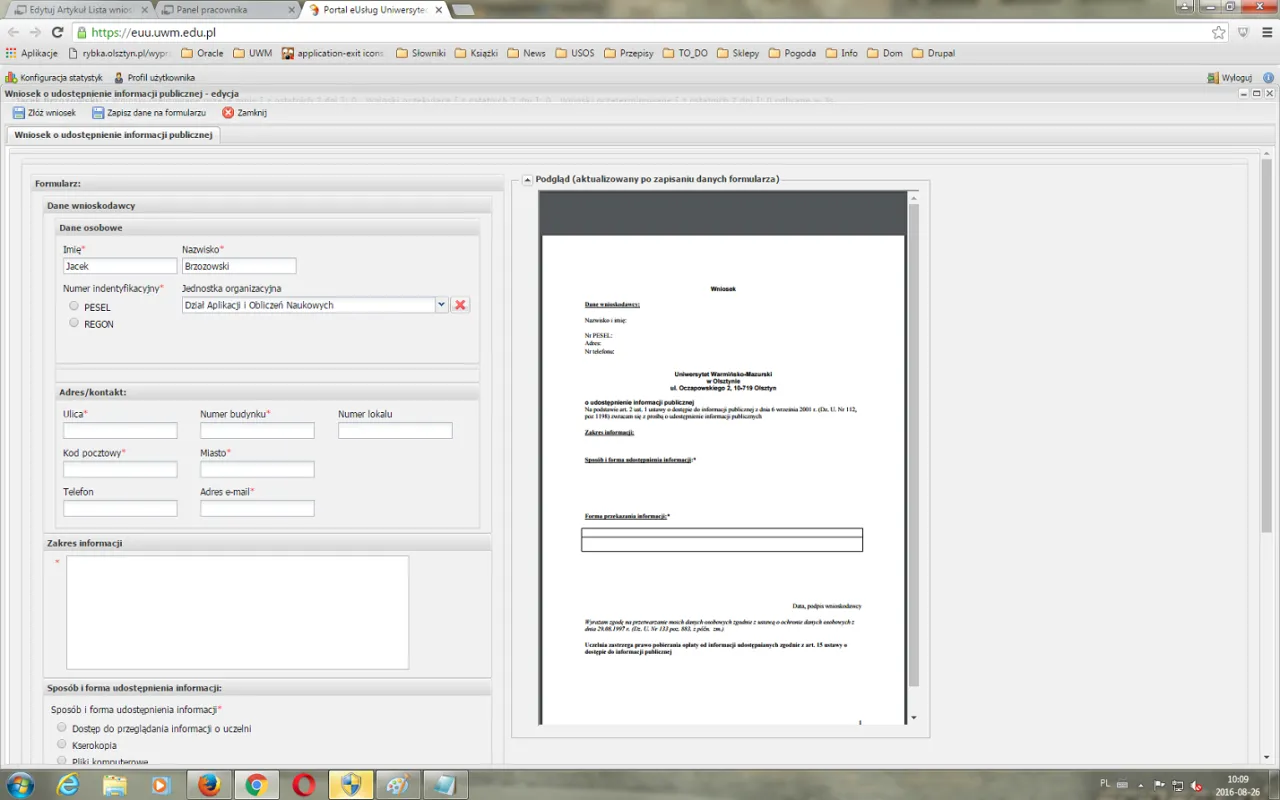Screen dimensions: 1280x800
Task: Open the Chrome menu hamburger button
Action: tap(1267, 32)
